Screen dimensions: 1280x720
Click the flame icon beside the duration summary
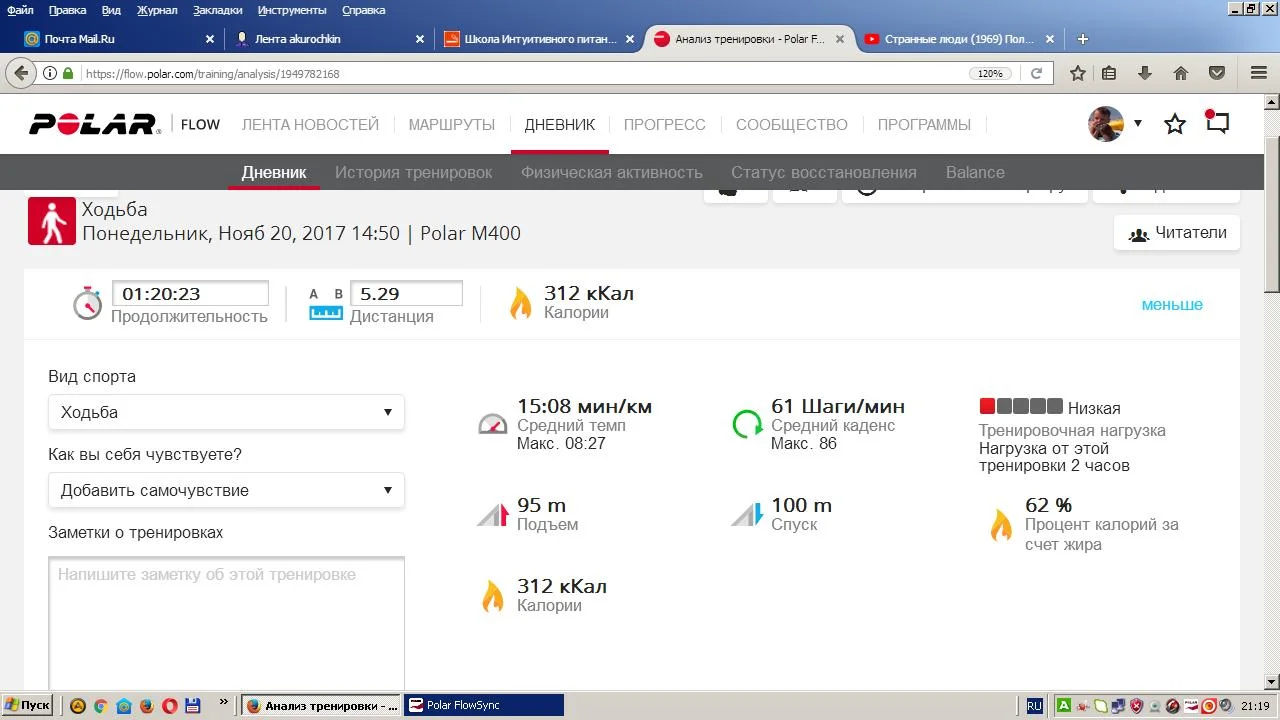click(521, 303)
